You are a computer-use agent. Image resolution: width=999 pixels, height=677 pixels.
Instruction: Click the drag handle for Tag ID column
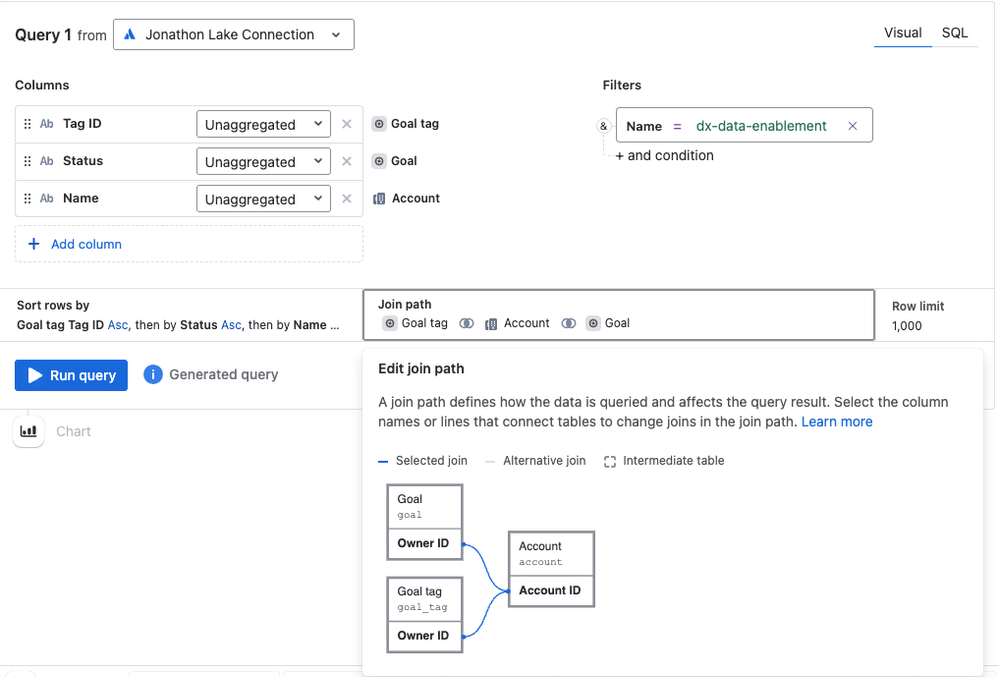pyautogui.click(x=27, y=124)
